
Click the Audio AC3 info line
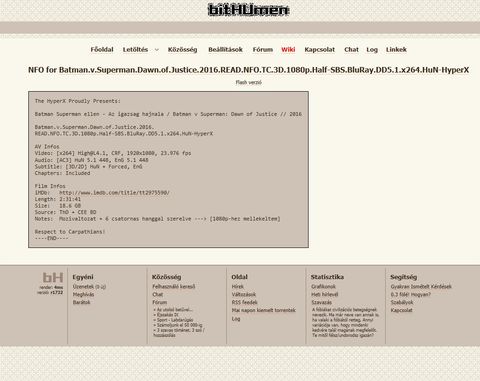tap(91, 160)
